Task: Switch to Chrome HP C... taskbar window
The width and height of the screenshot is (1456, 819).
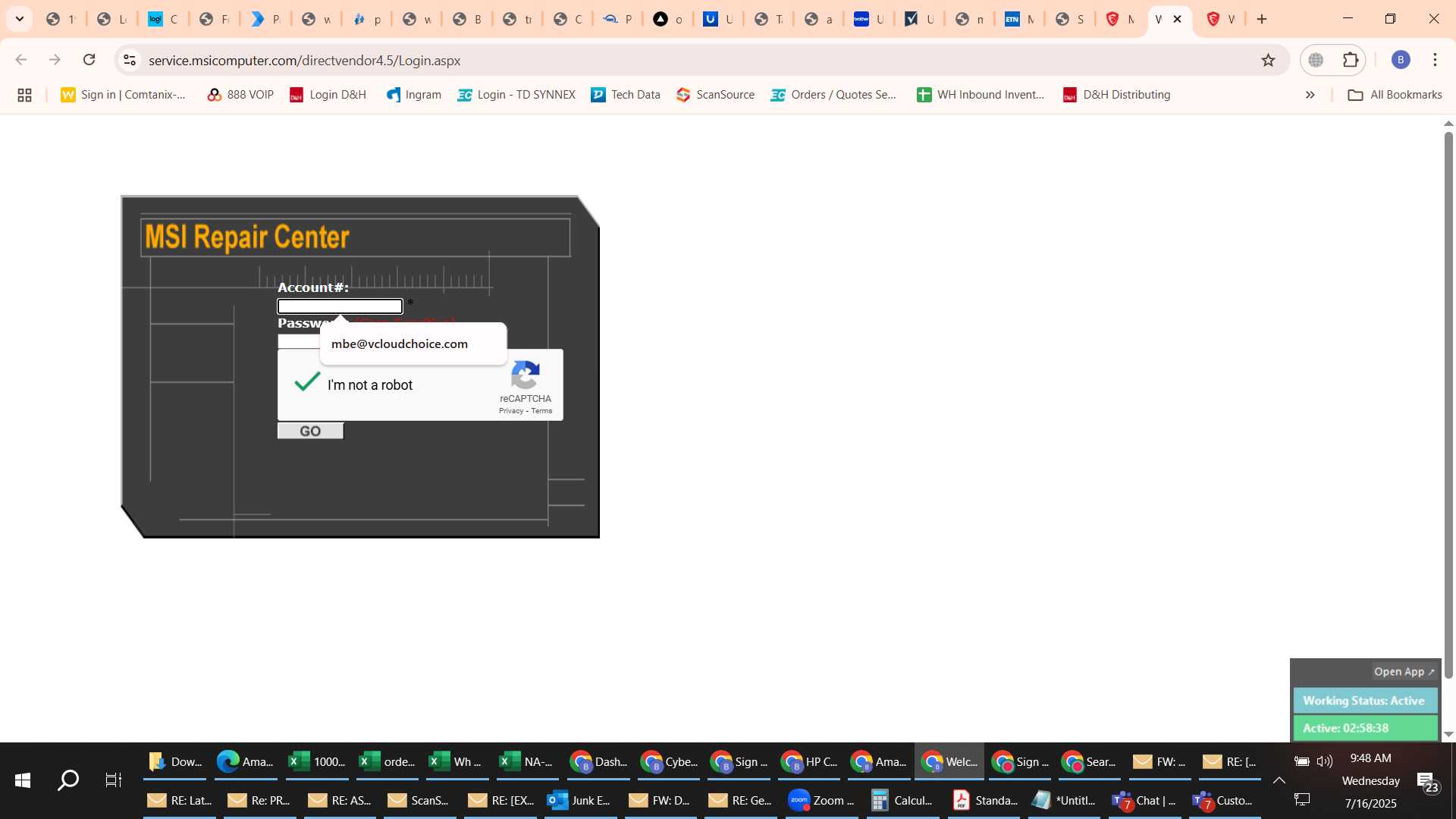Action: click(x=809, y=761)
